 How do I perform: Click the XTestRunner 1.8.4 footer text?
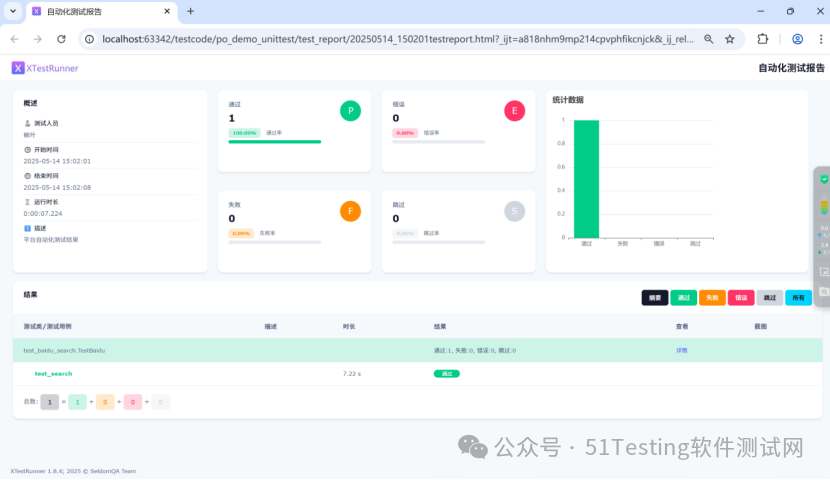tap(73, 471)
